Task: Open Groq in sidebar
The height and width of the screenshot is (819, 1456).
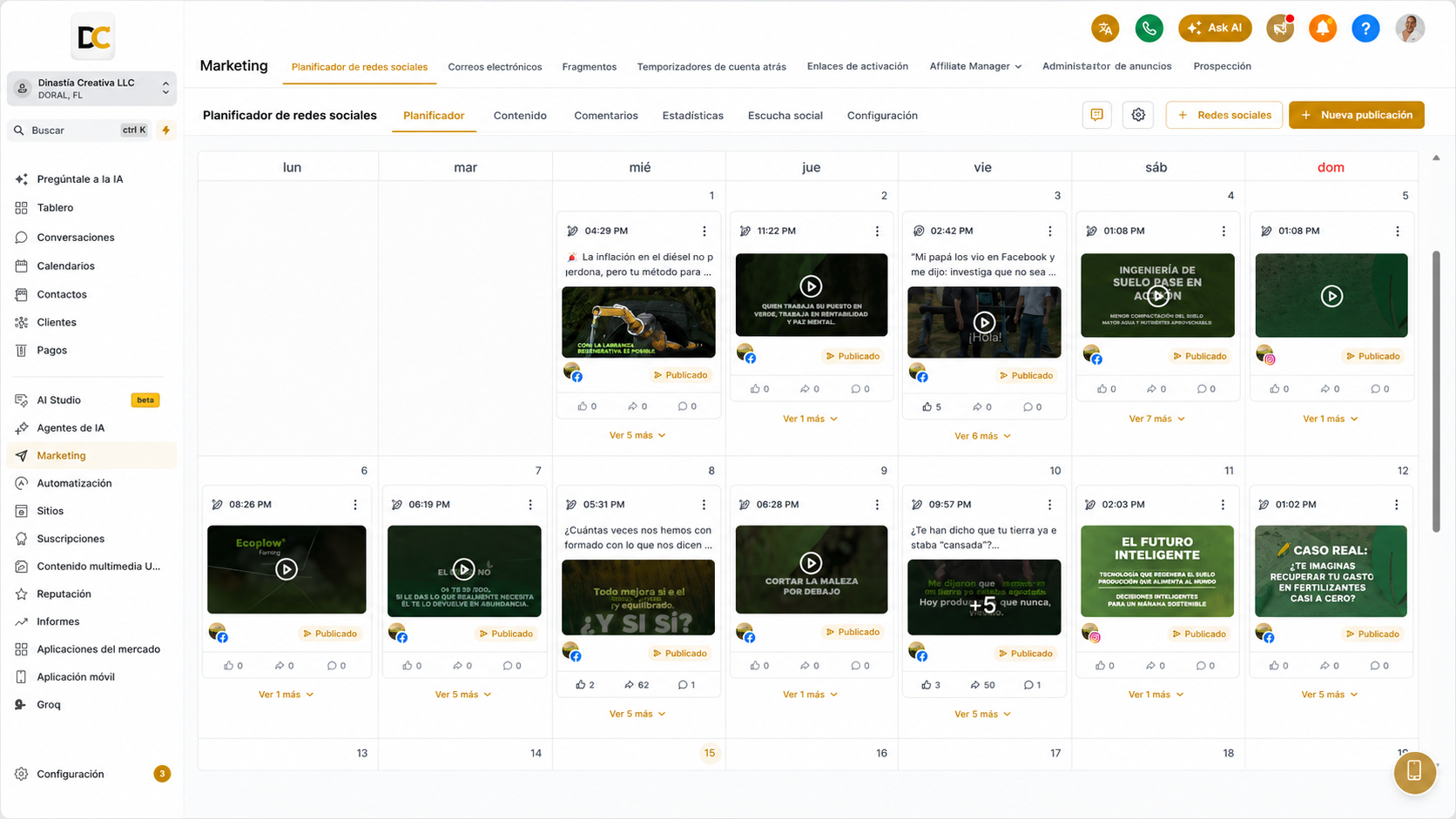Action: (92, 704)
